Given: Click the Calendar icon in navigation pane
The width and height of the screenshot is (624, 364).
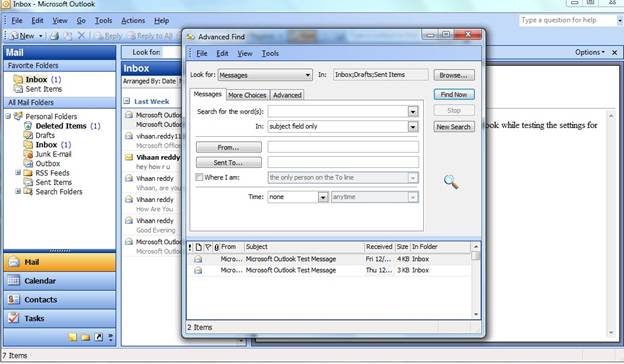Looking at the screenshot, I should pyautogui.click(x=14, y=280).
